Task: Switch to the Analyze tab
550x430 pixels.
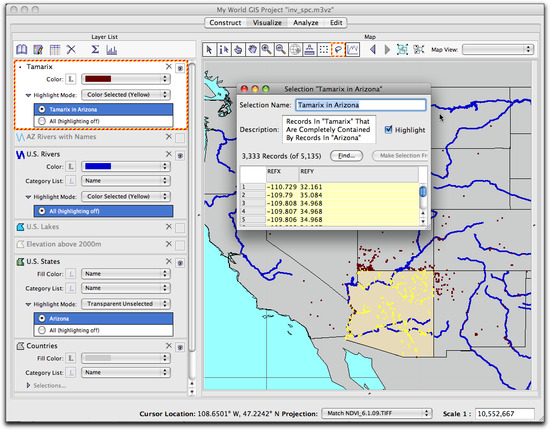Action: coord(306,22)
